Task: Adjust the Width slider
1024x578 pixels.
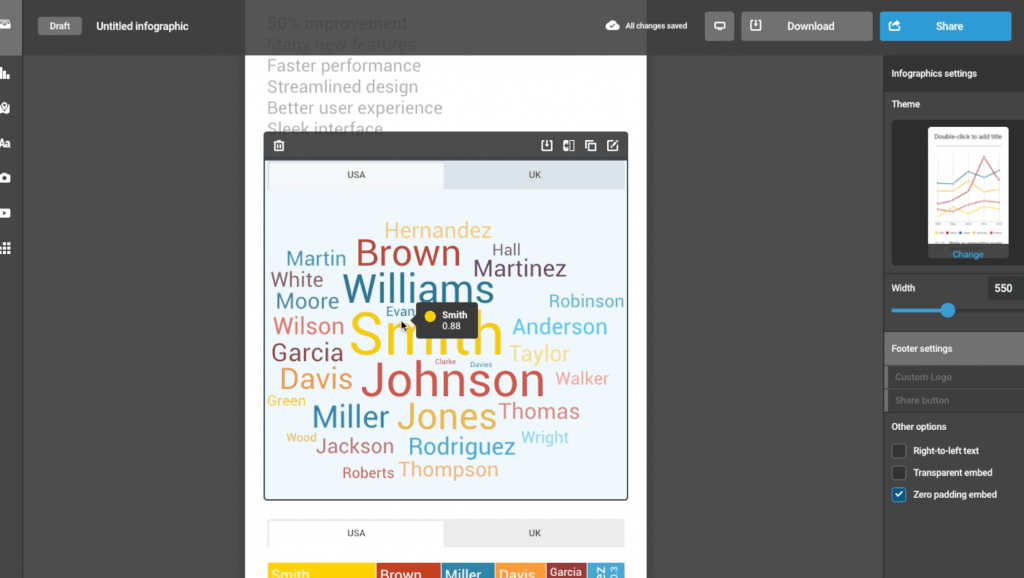Action: pyautogui.click(x=946, y=310)
